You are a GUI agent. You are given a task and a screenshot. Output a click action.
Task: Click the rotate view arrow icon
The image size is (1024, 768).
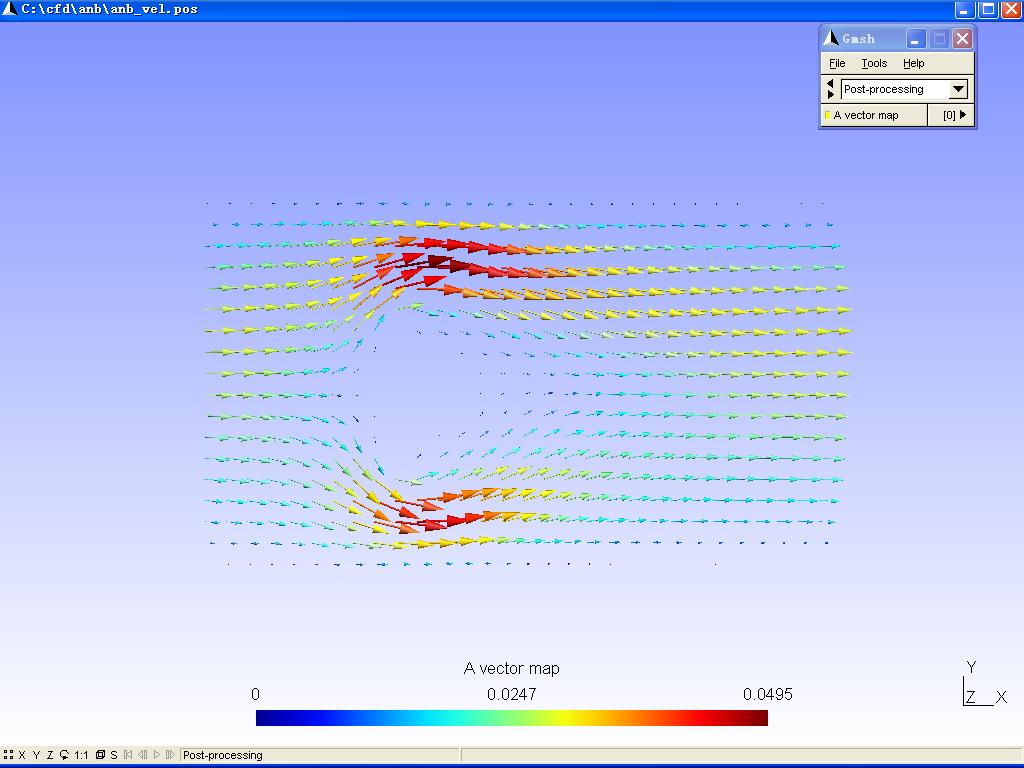64,755
